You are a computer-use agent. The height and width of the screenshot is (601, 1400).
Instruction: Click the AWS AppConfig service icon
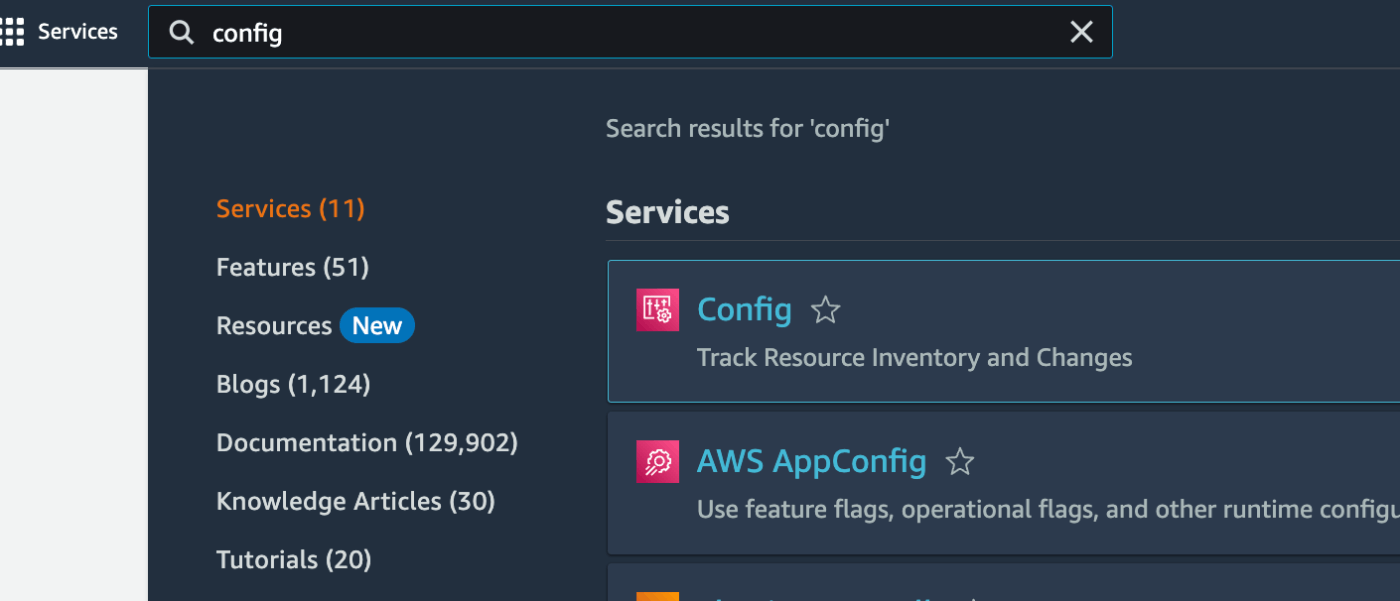(x=657, y=461)
